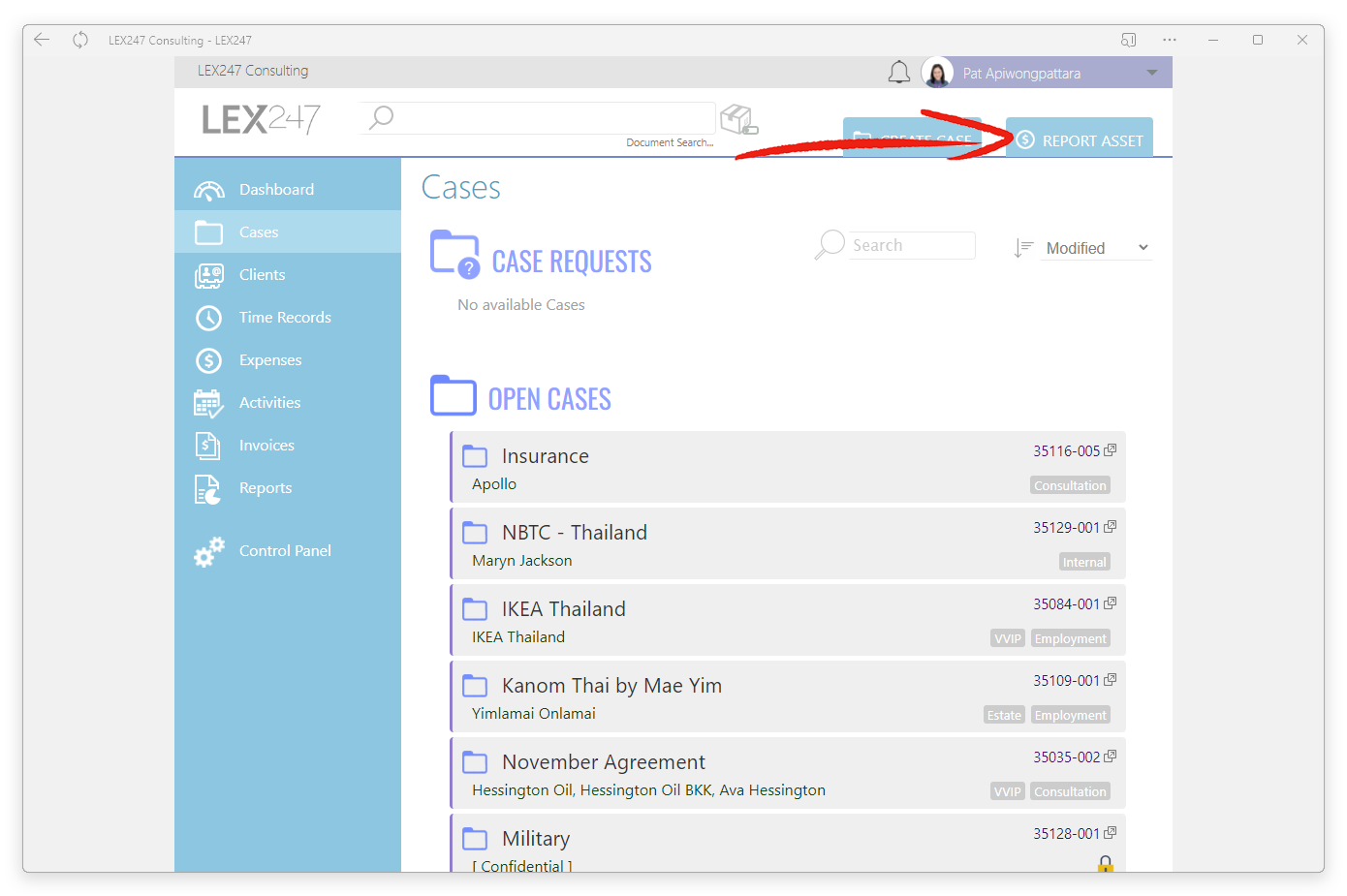Click client name 'Maryn Jackson'
The width and height of the screenshot is (1347, 896).
[522, 561]
